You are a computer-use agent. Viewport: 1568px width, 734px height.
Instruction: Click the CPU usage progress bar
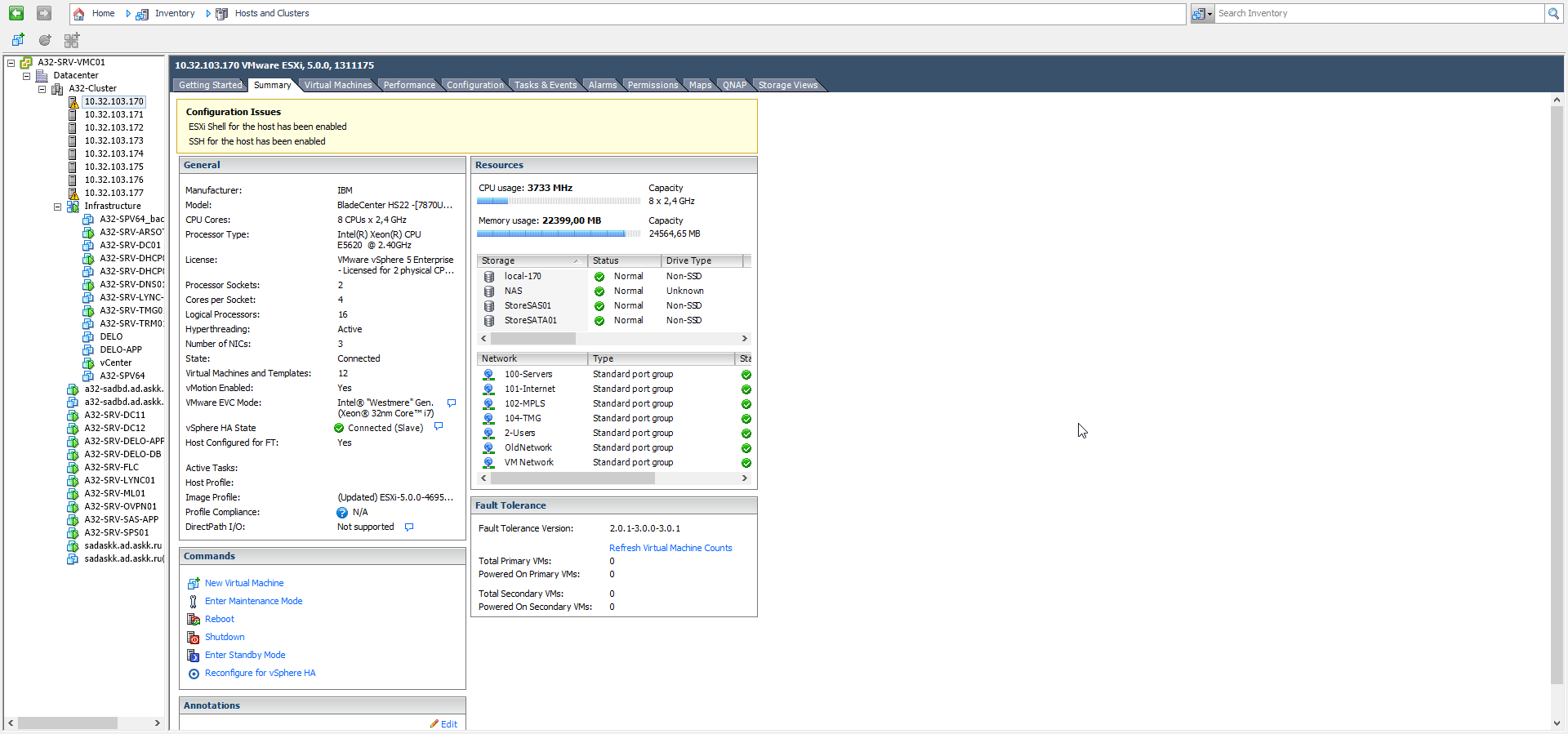(x=559, y=201)
